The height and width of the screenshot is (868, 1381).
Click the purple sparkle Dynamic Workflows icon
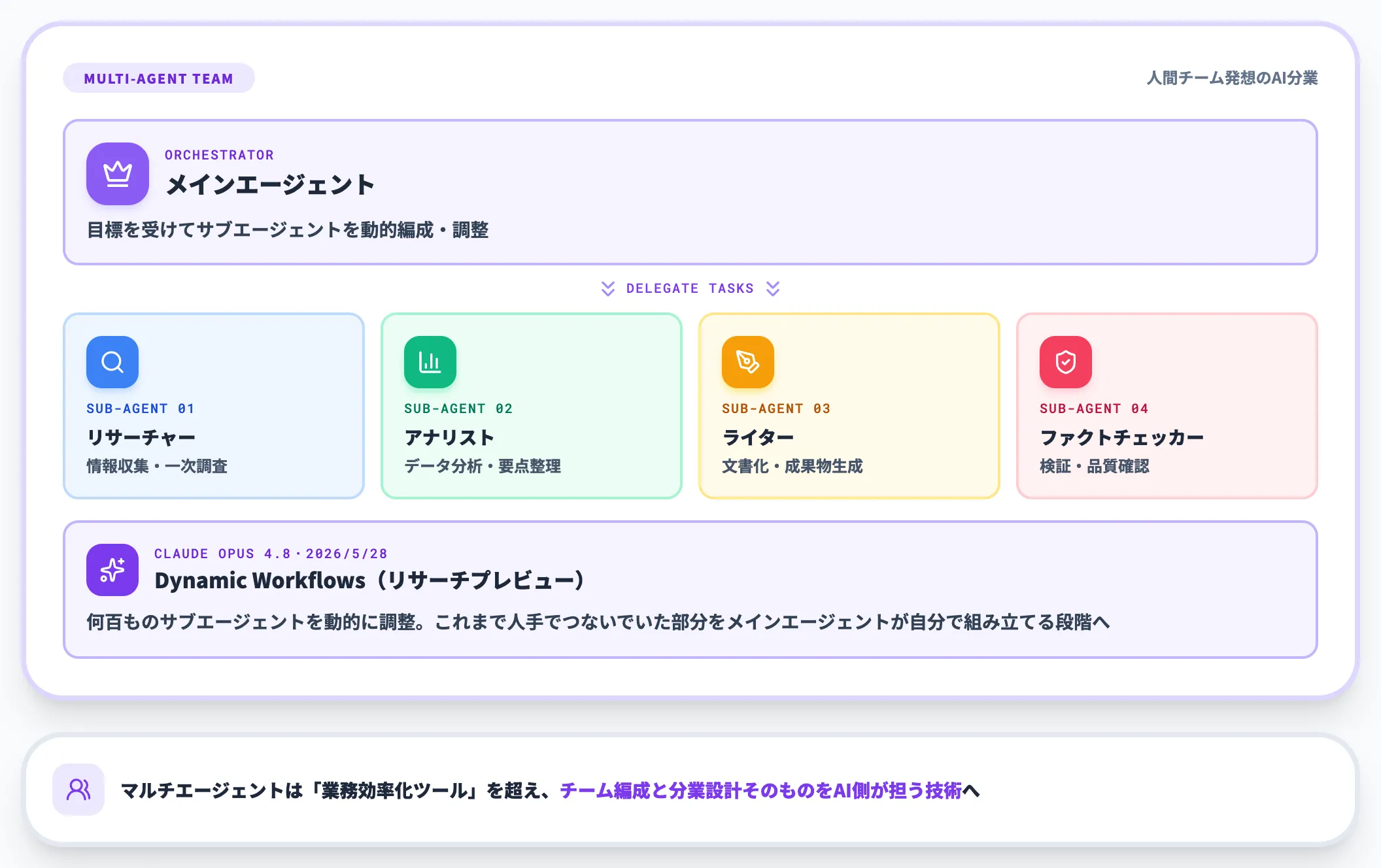click(112, 570)
